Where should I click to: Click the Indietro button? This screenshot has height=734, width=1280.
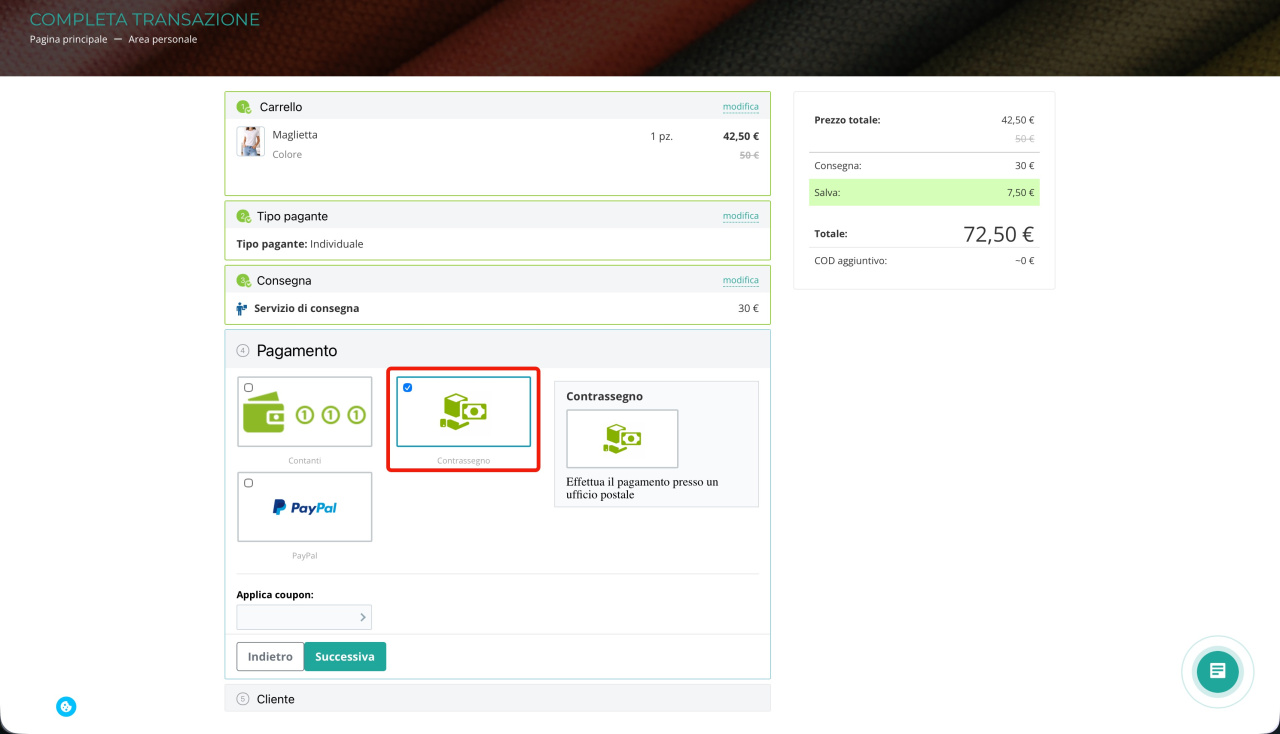(x=270, y=657)
